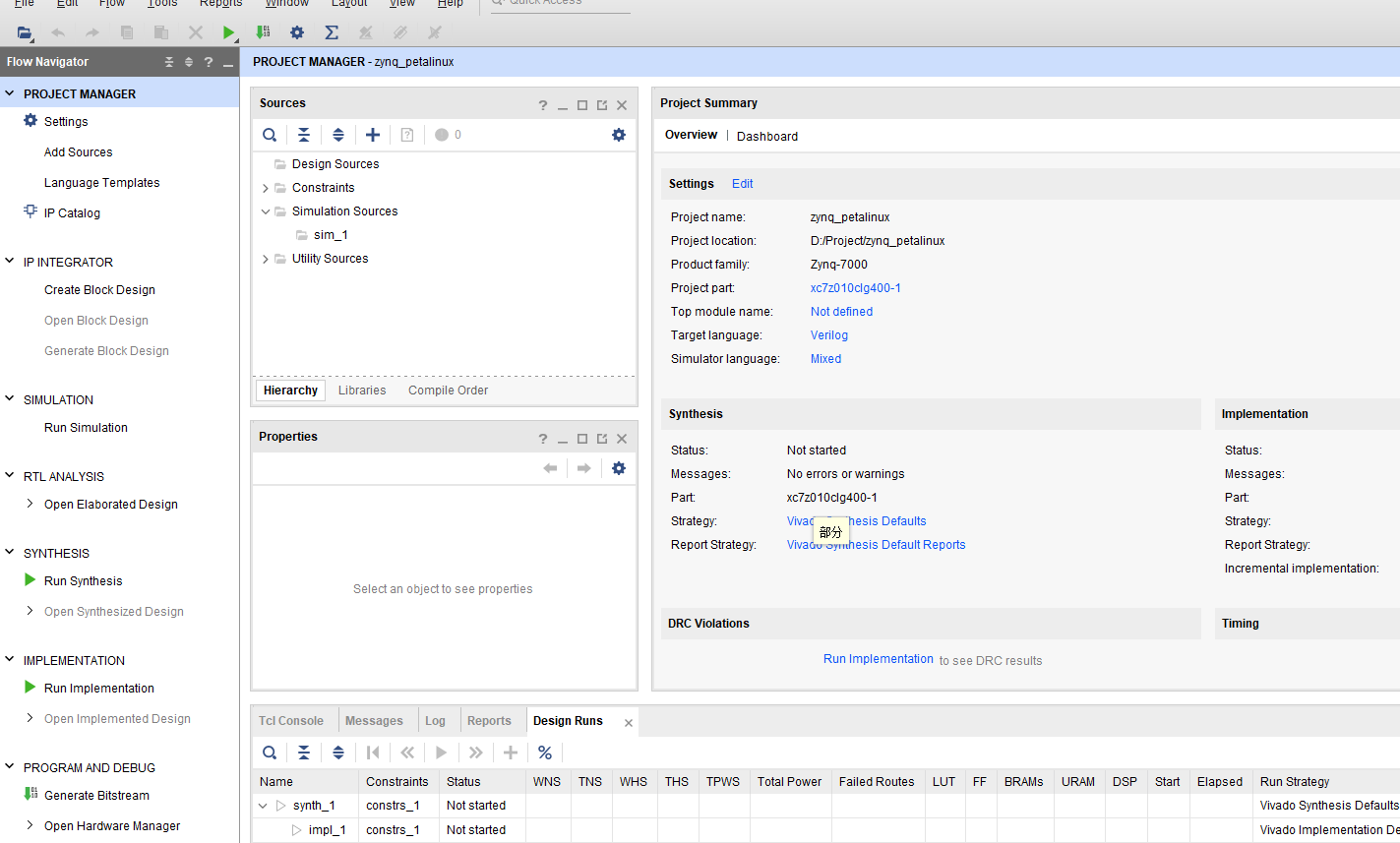Expand Open Elaborated Design item

click(x=30, y=504)
